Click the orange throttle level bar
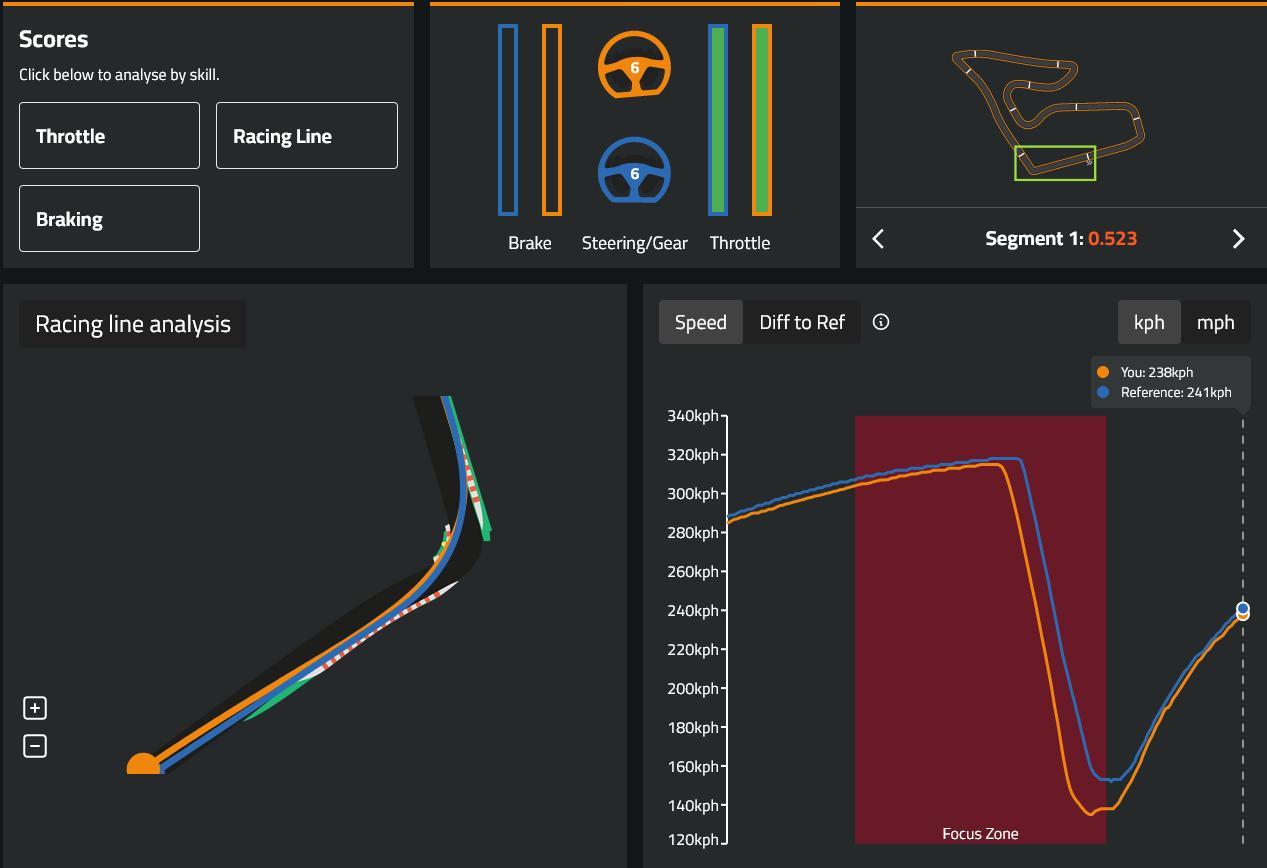Viewport: 1267px width, 868px height. point(762,120)
